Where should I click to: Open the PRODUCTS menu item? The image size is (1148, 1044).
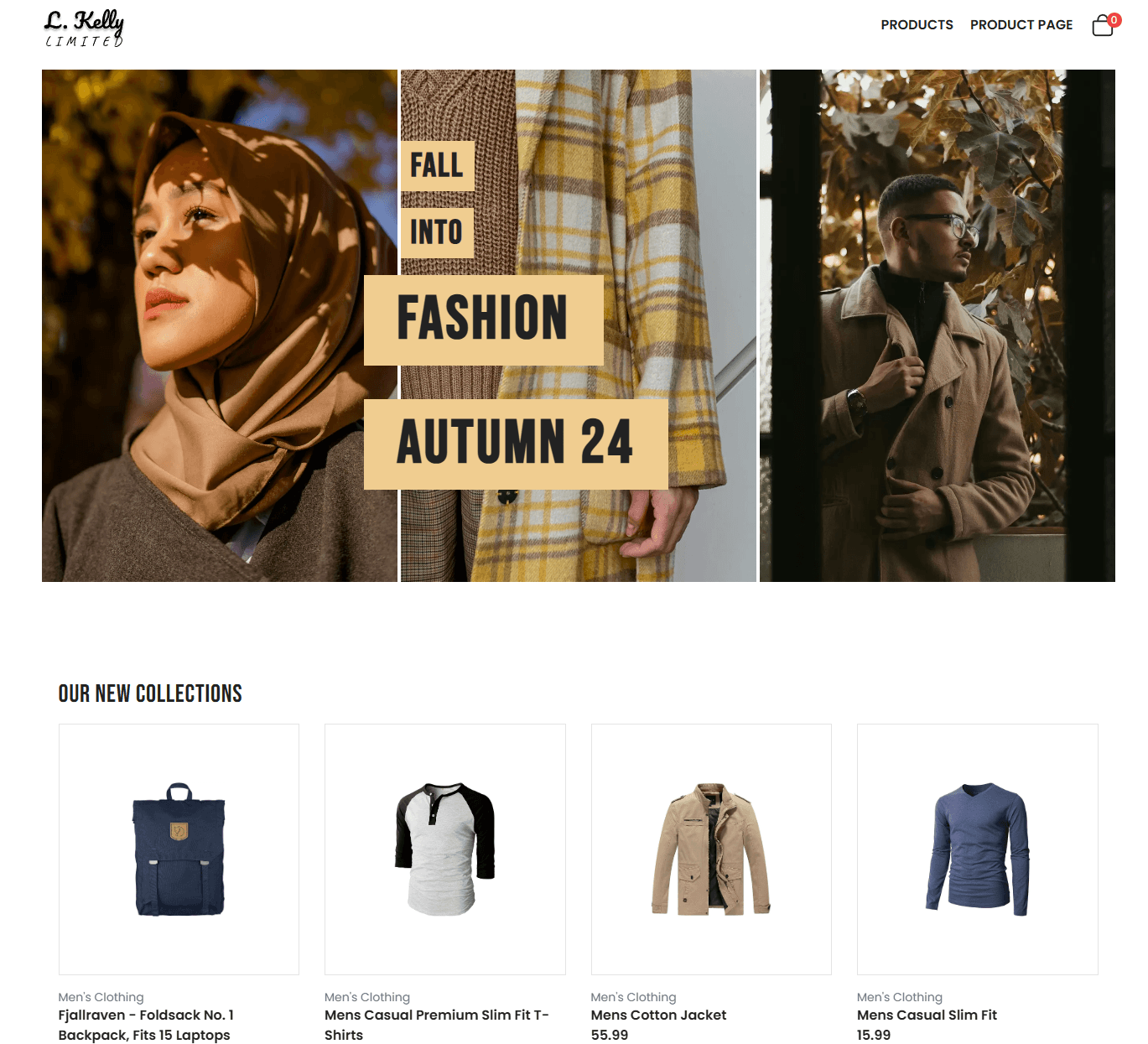click(917, 24)
